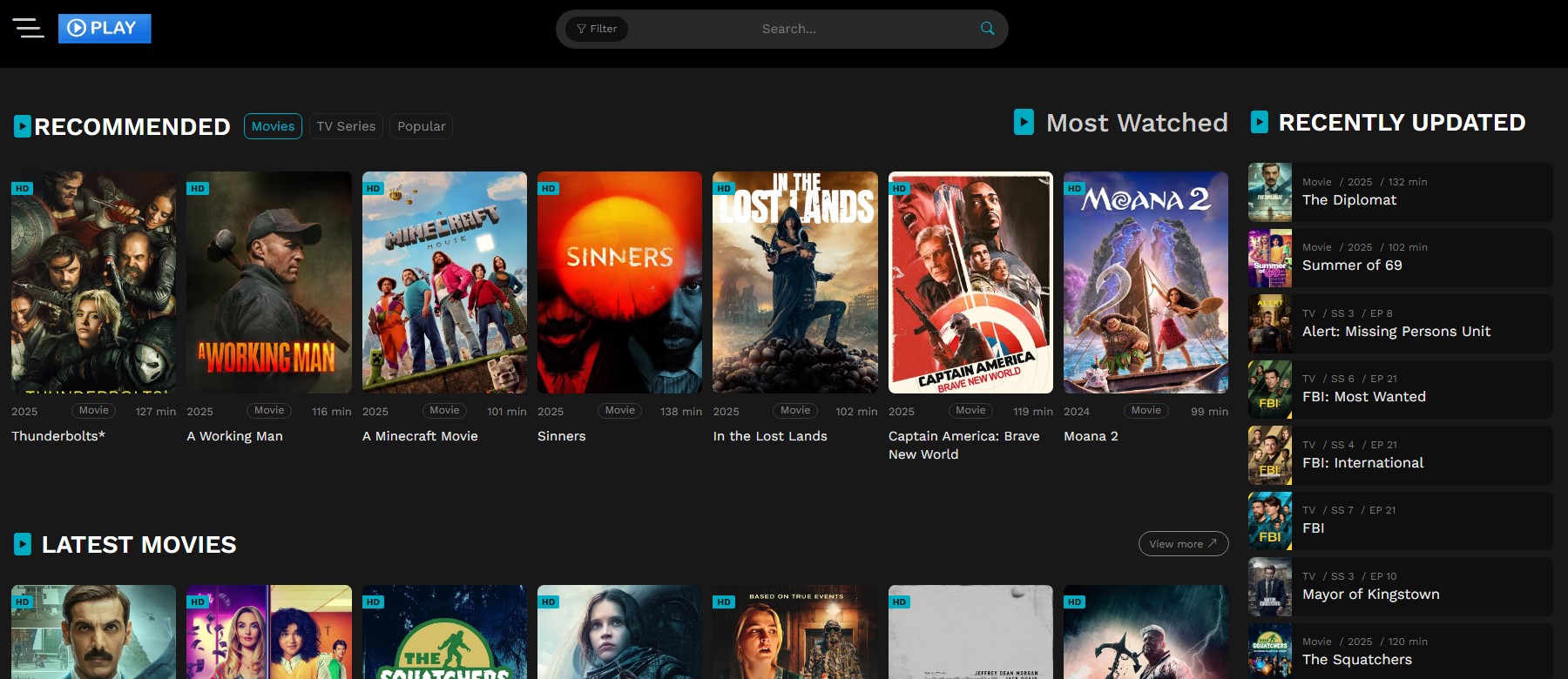Screen dimensions: 1568x679
Task: Click Movie tag under Thunderbolts*
Action: pyautogui.click(x=94, y=410)
